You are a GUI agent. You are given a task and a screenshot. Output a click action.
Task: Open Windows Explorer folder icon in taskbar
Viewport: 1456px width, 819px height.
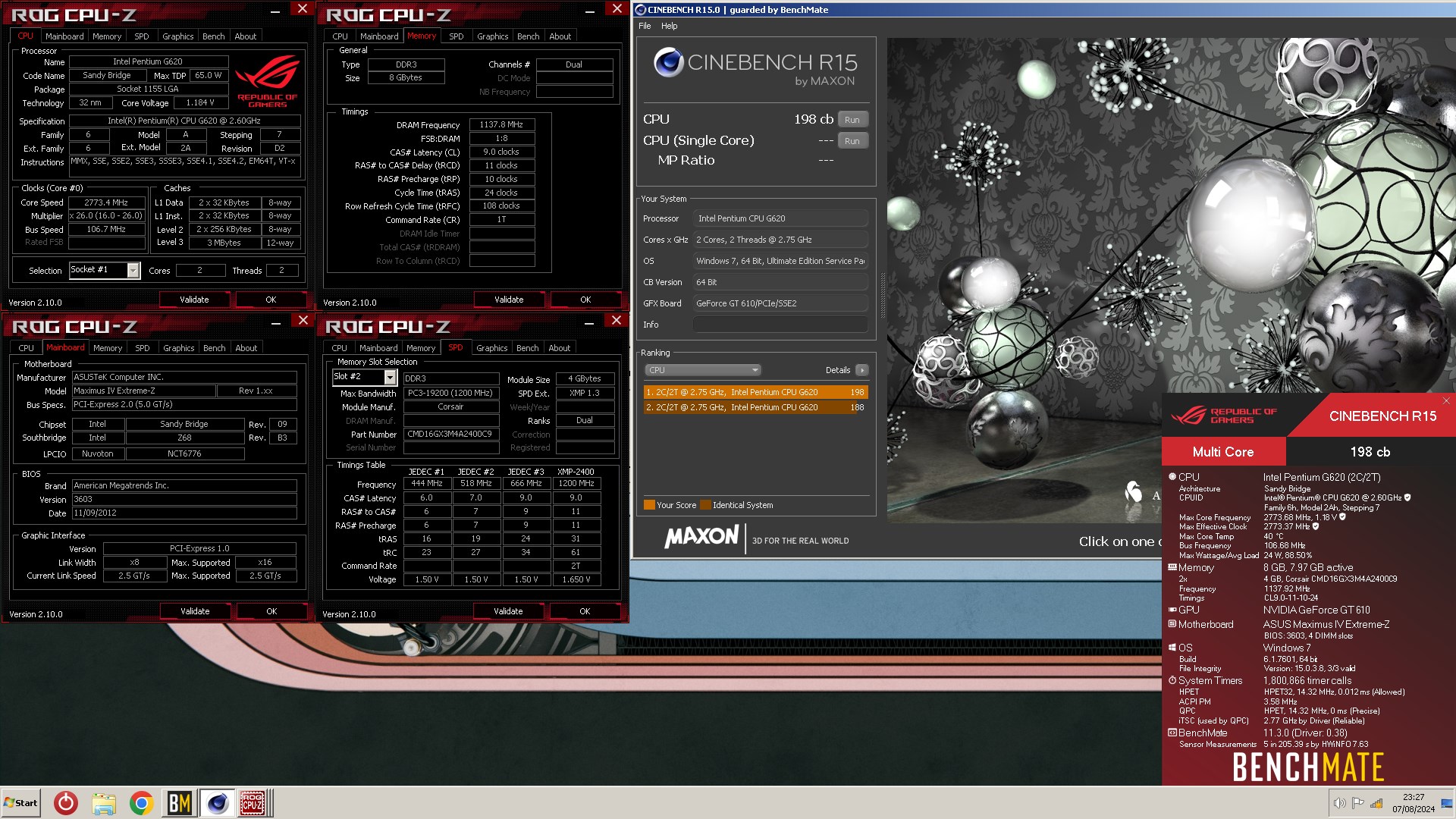pos(104,803)
